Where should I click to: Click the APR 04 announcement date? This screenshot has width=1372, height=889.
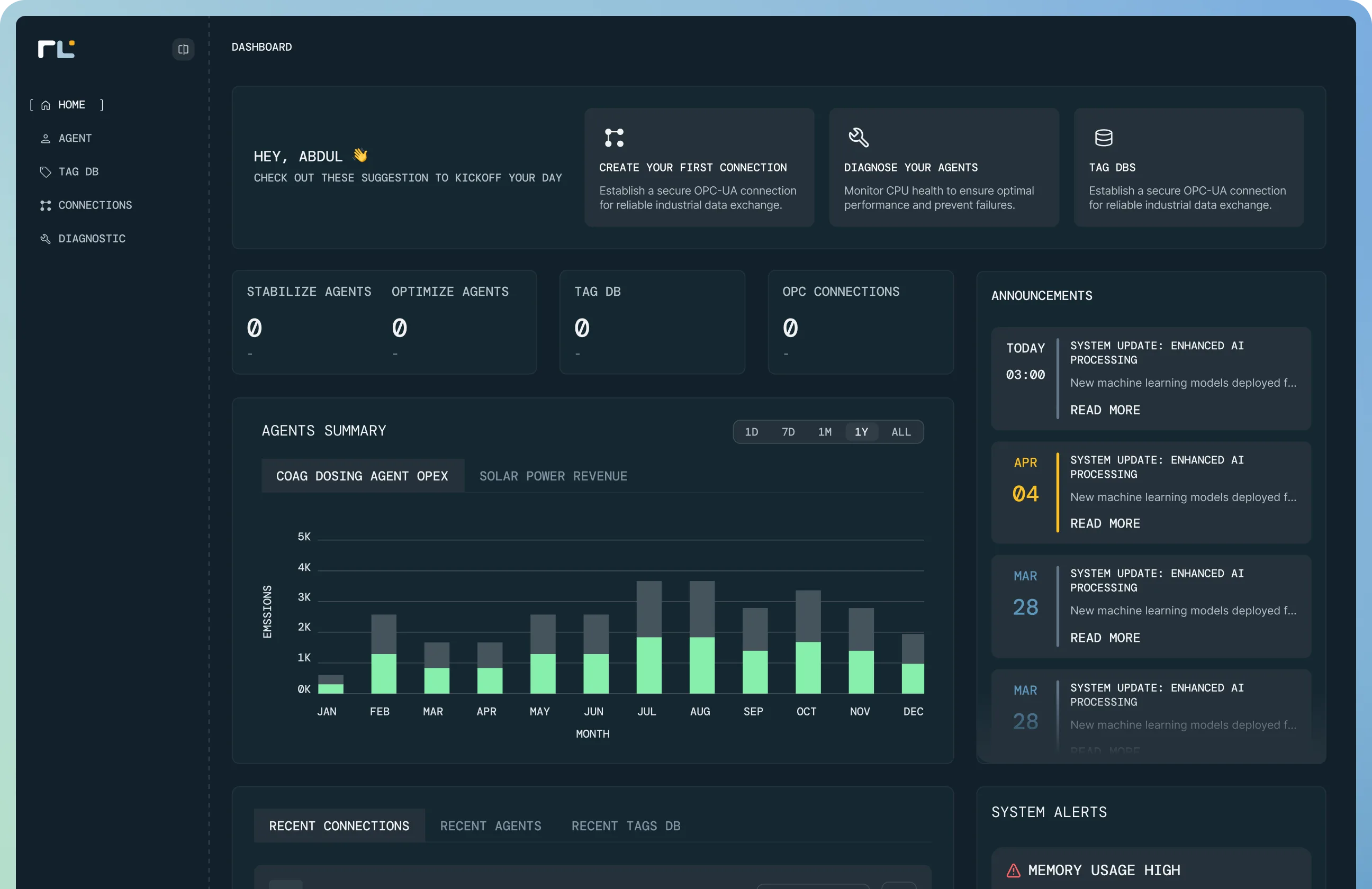coord(1025,480)
